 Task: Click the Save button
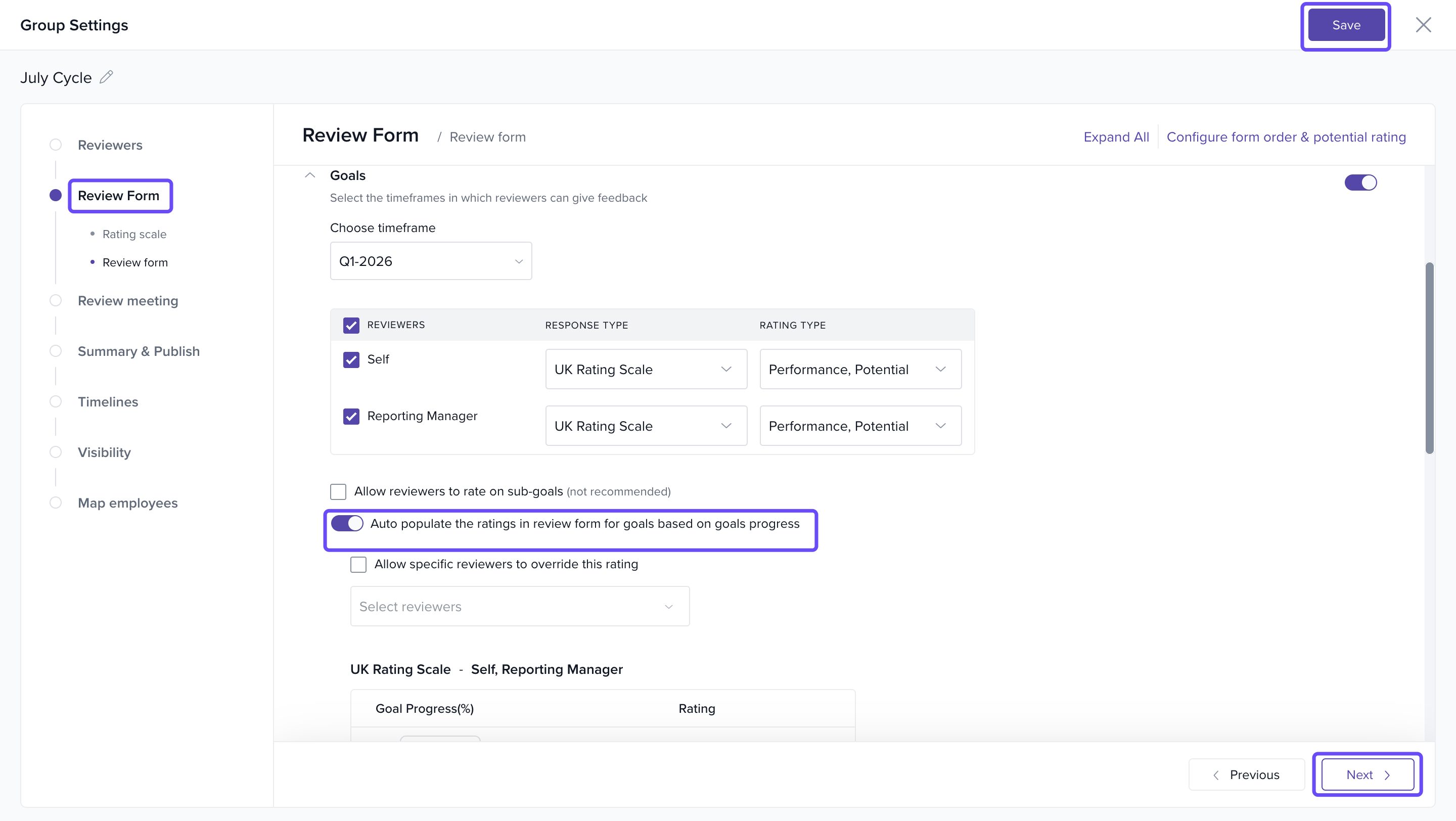click(x=1346, y=25)
